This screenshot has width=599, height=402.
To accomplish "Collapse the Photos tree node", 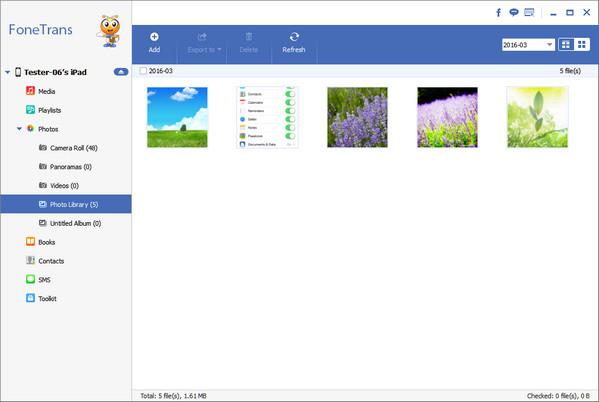I will click(19, 129).
